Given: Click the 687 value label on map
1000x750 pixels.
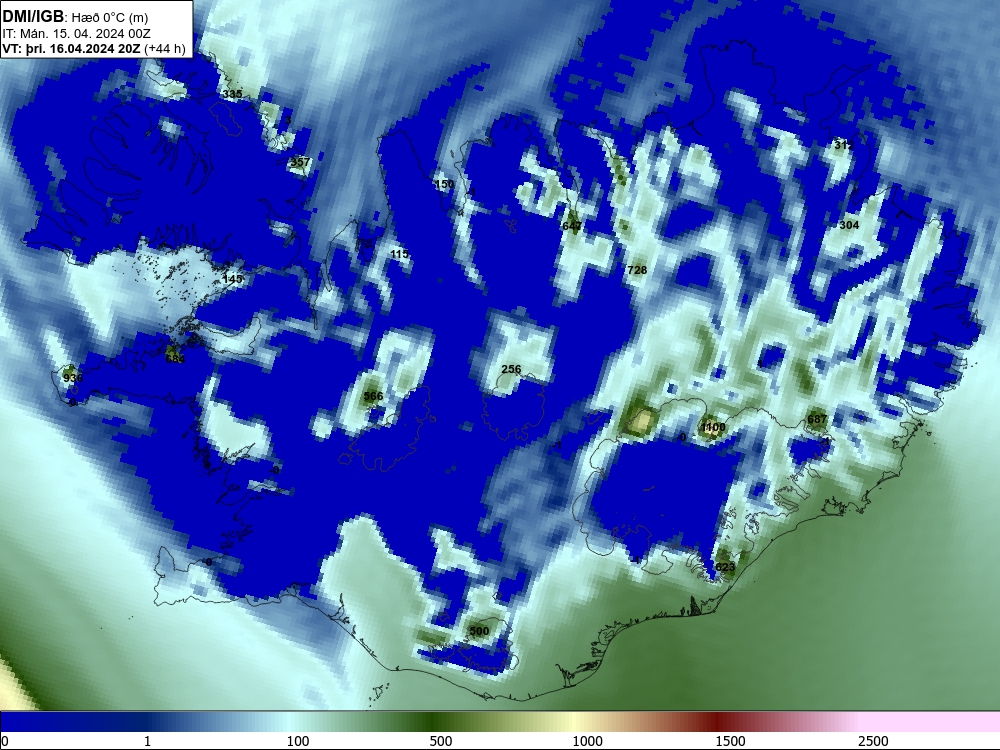Looking at the screenshot, I should tap(817, 419).
